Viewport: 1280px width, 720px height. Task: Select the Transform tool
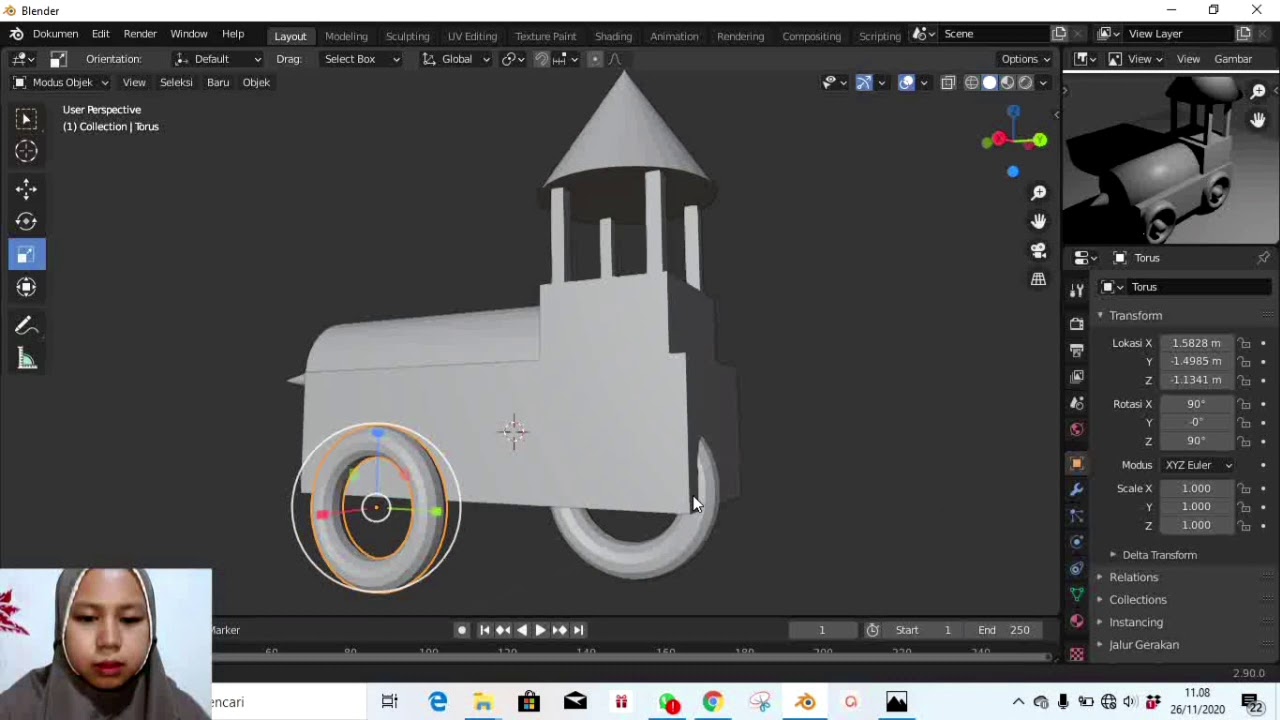(x=27, y=287)
